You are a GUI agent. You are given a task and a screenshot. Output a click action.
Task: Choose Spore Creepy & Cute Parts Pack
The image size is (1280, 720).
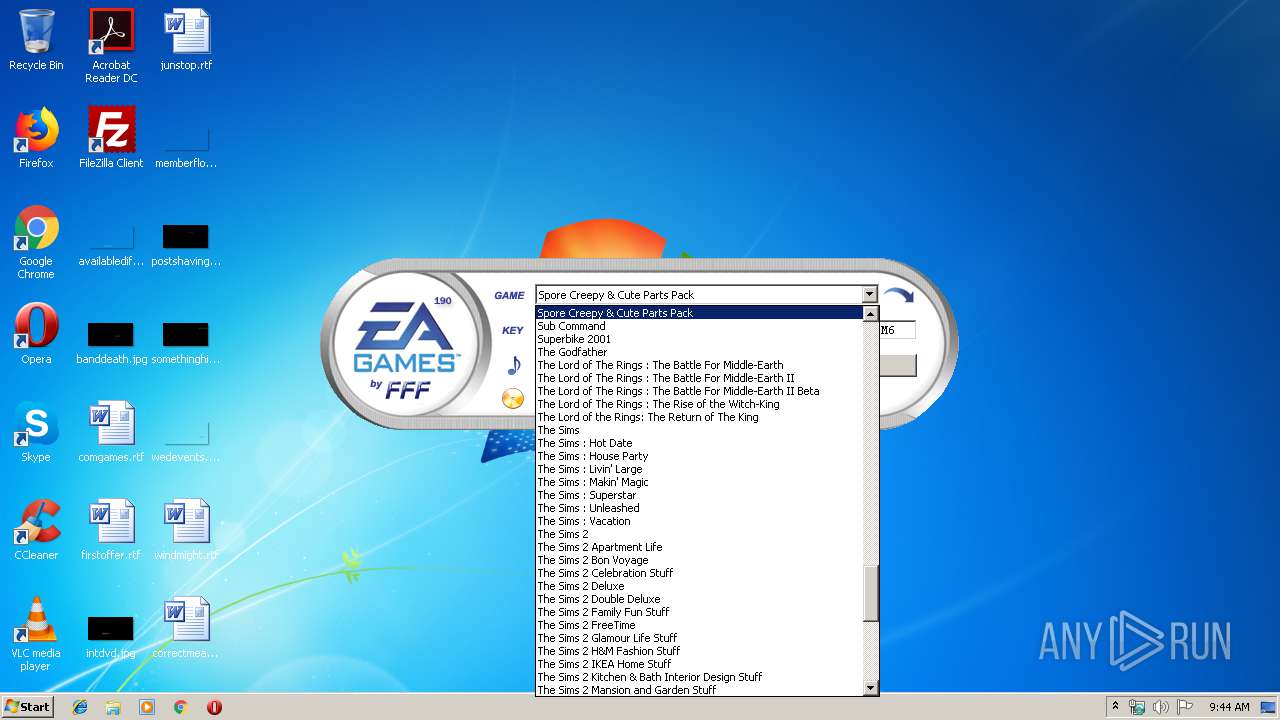(699, 313)
